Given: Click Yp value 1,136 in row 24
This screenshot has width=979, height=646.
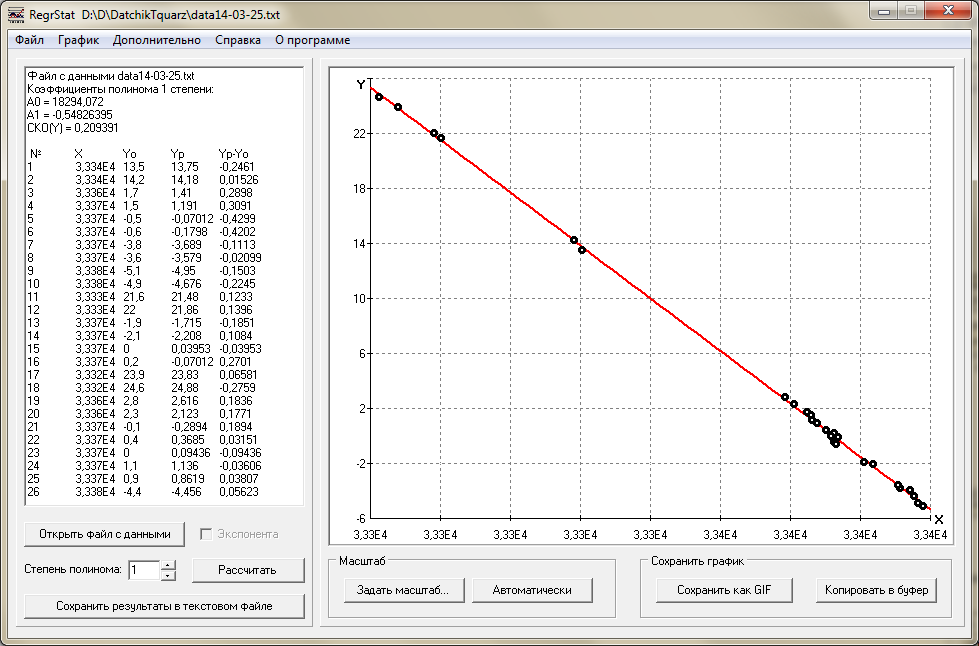Looking at the screenshot, I should 185,466.
